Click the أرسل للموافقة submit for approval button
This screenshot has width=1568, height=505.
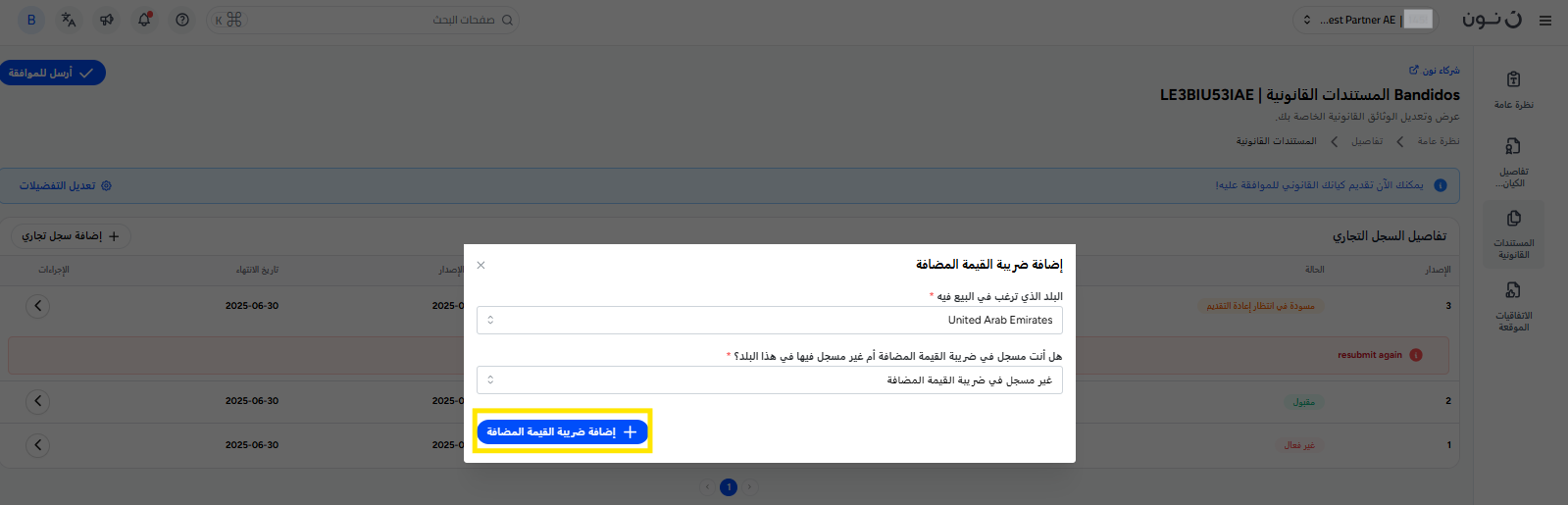point(52,73)
